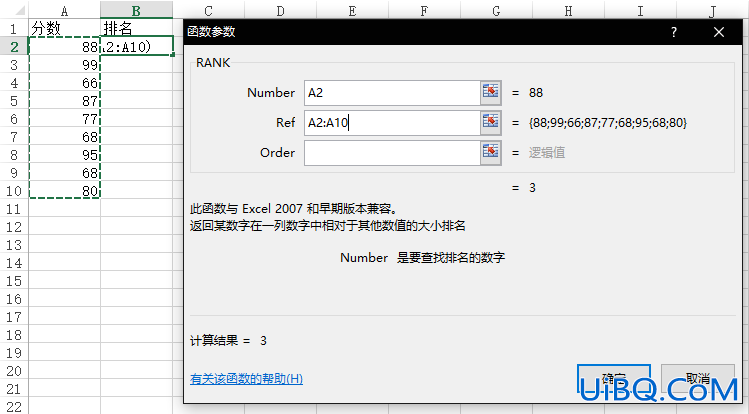
Task: Click the Ref label in dialog
Action: [x=285, y=123]
